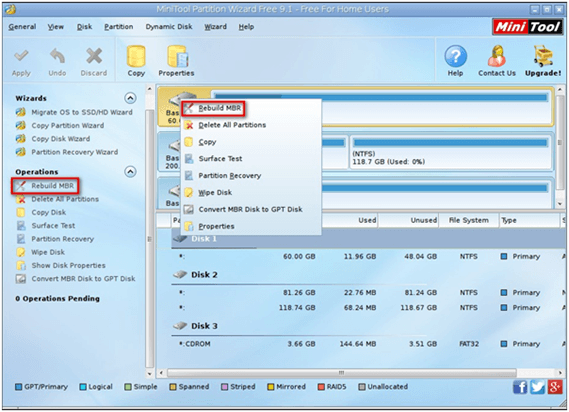Select the 118.74 GB NTFS partition row
The height and width of the screenshot is (412, 569).
point(368,308)
